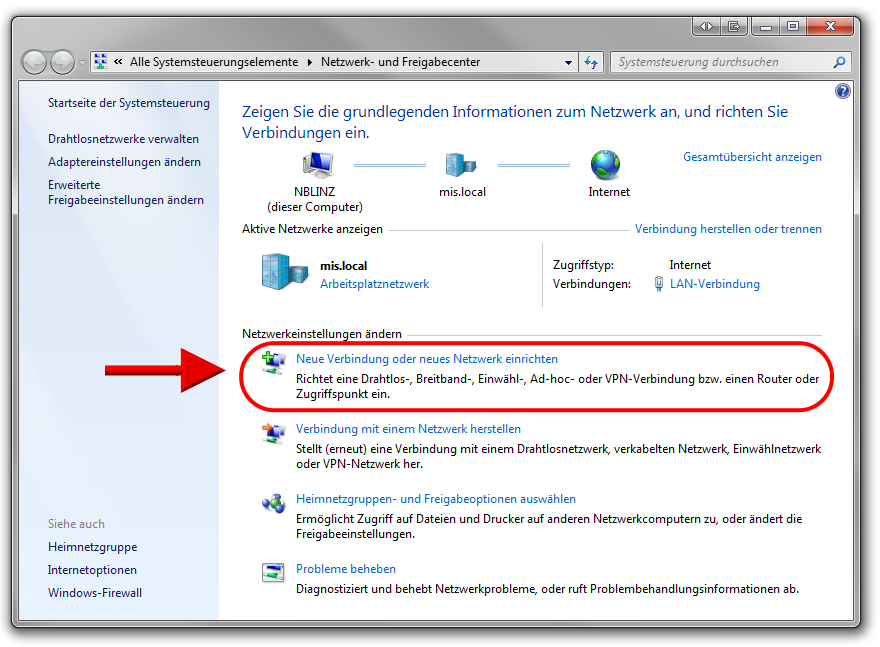880x647 pixels.
Task: Click Gesamtübersicht anzeigen link
Action: (752, 157)
